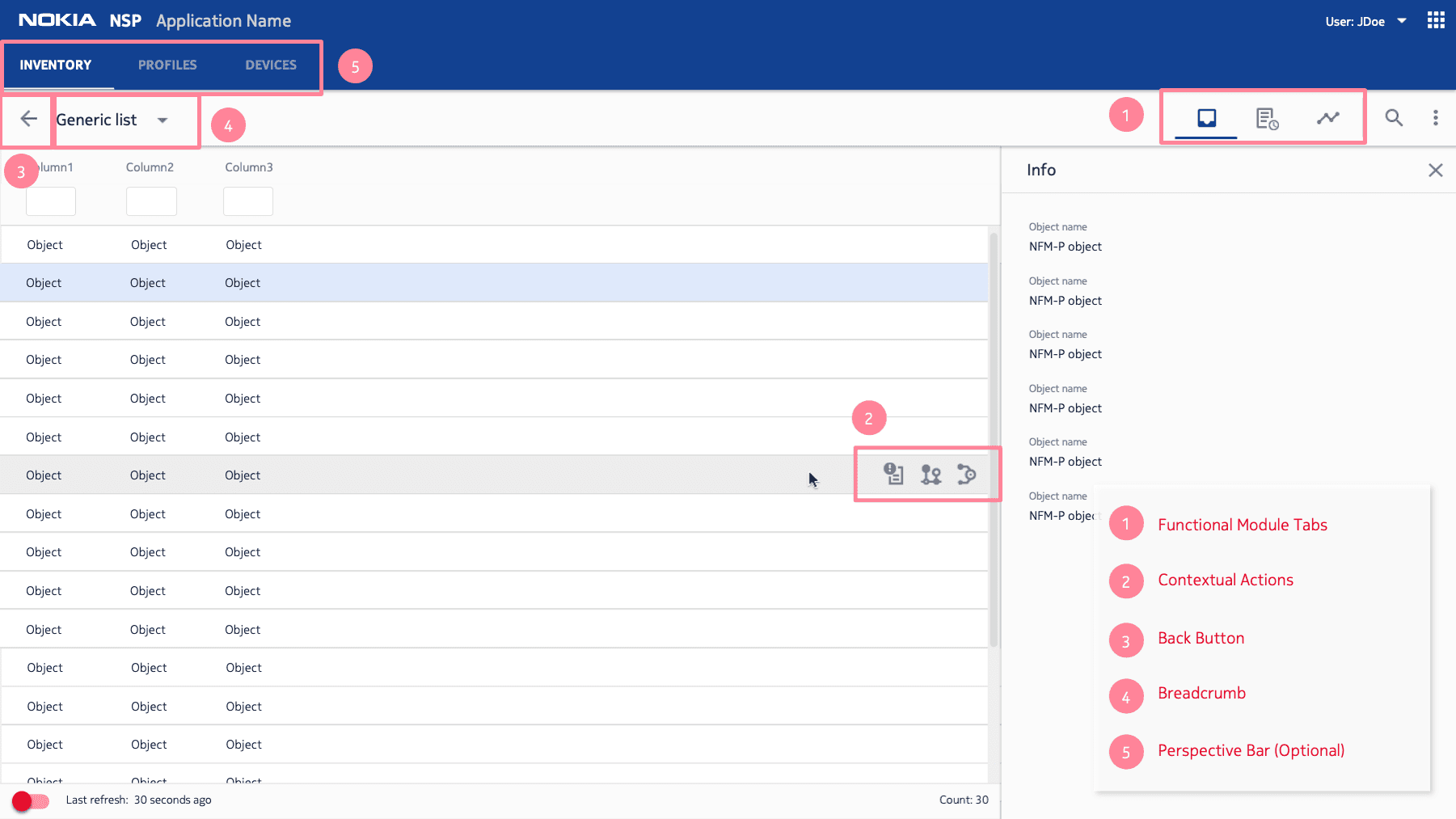
Task: Open the plot/statistics contextual action icon
Action: point(967,475)
